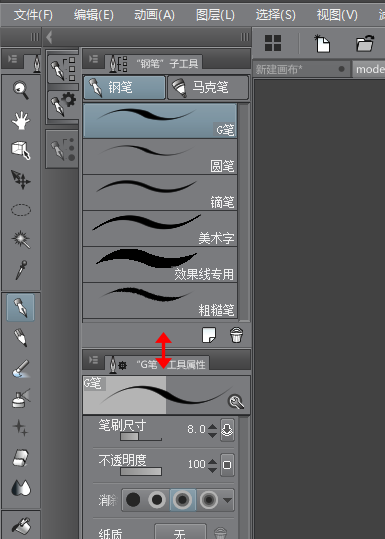The height and width of the screenshot is (539, 385).
Task: Select the 粗糙笔 sub tool
Action: pos(160,300)
